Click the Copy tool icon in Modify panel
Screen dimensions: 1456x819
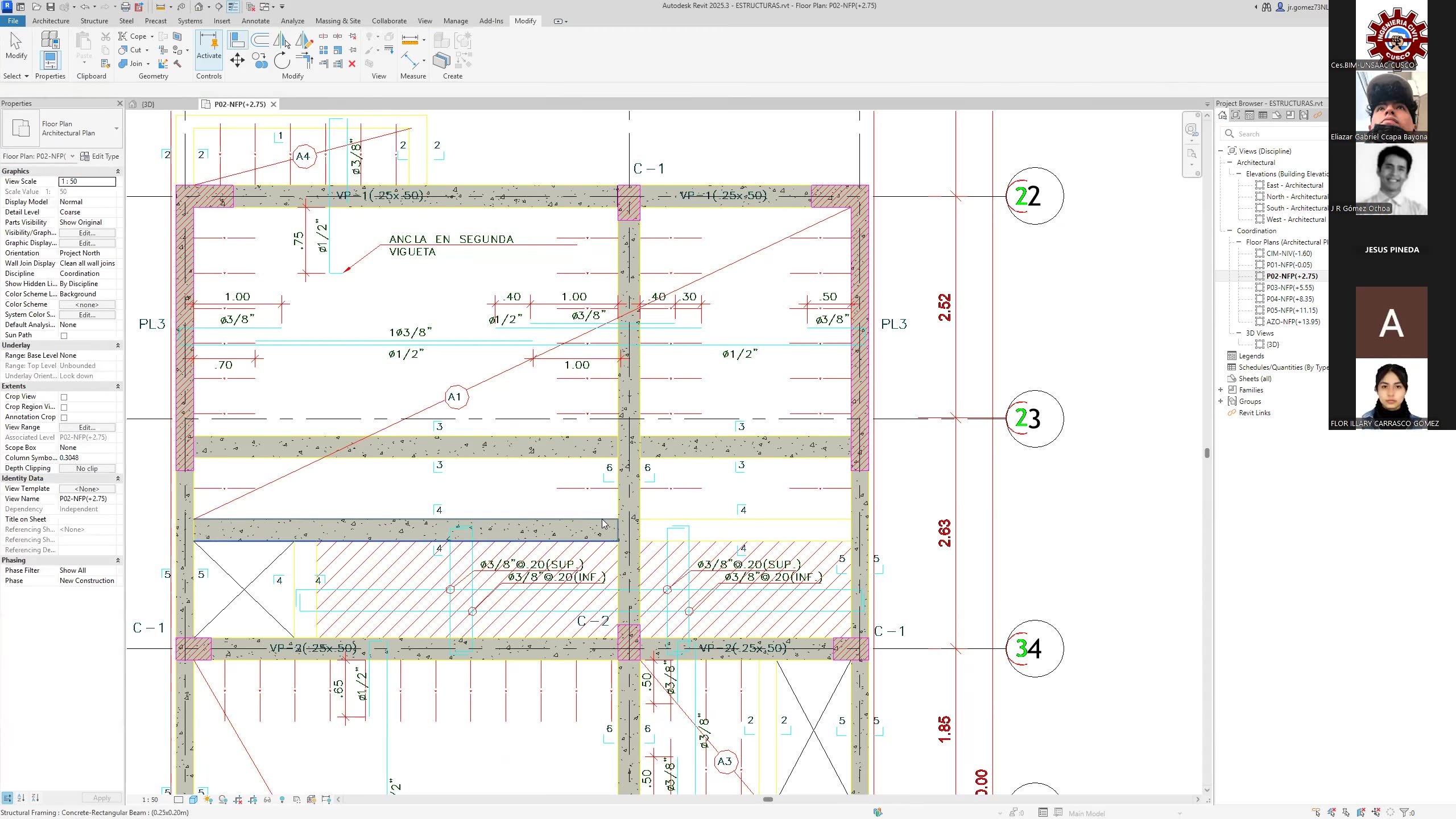(260, 60)
